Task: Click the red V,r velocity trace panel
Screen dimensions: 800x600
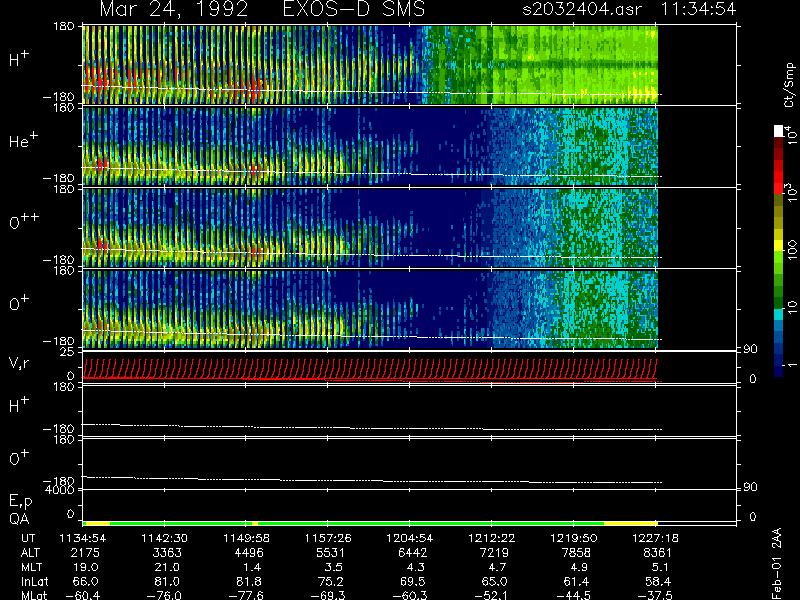Action: click(370, 369)
